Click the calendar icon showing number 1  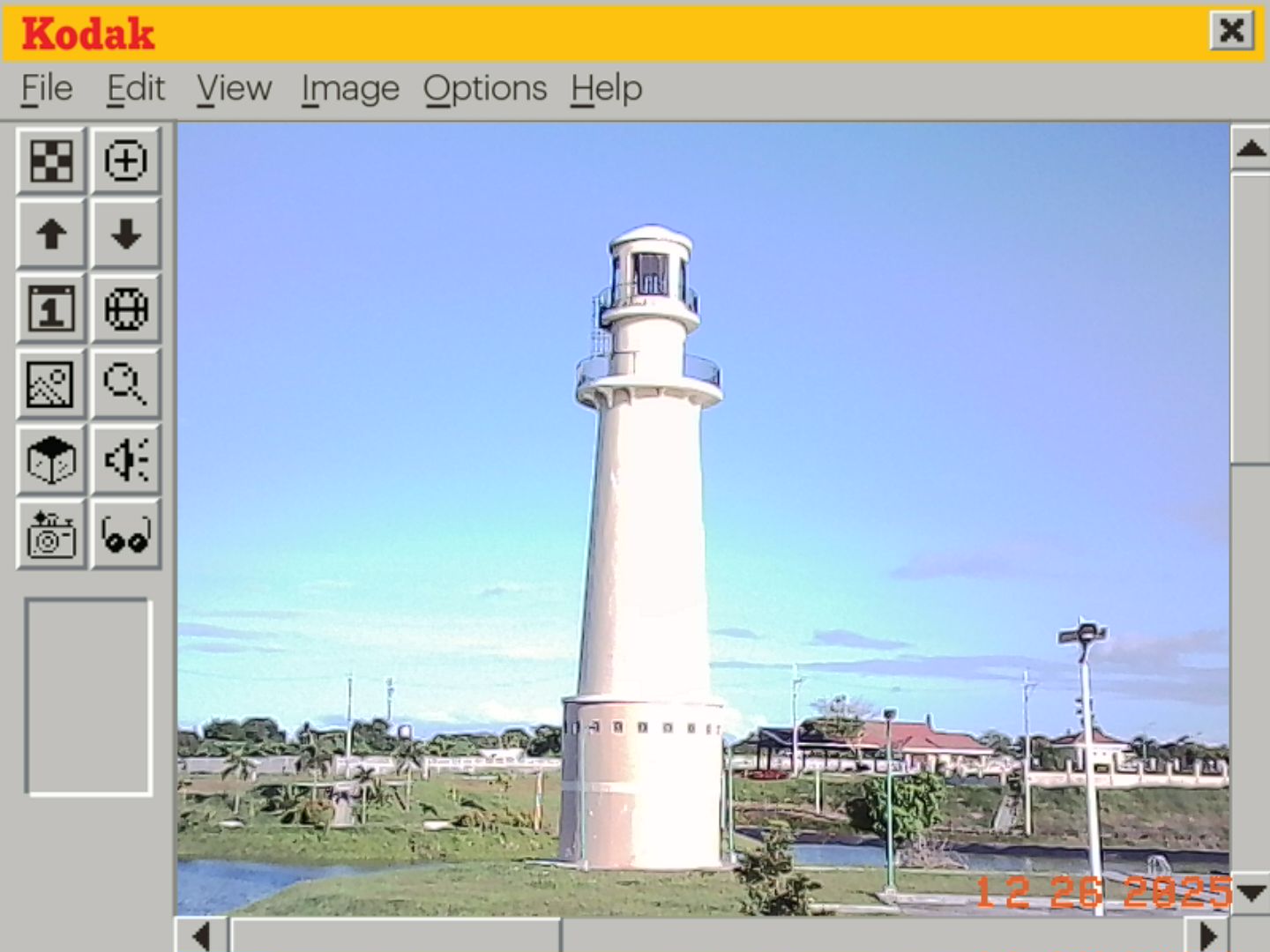pos(51,309)
